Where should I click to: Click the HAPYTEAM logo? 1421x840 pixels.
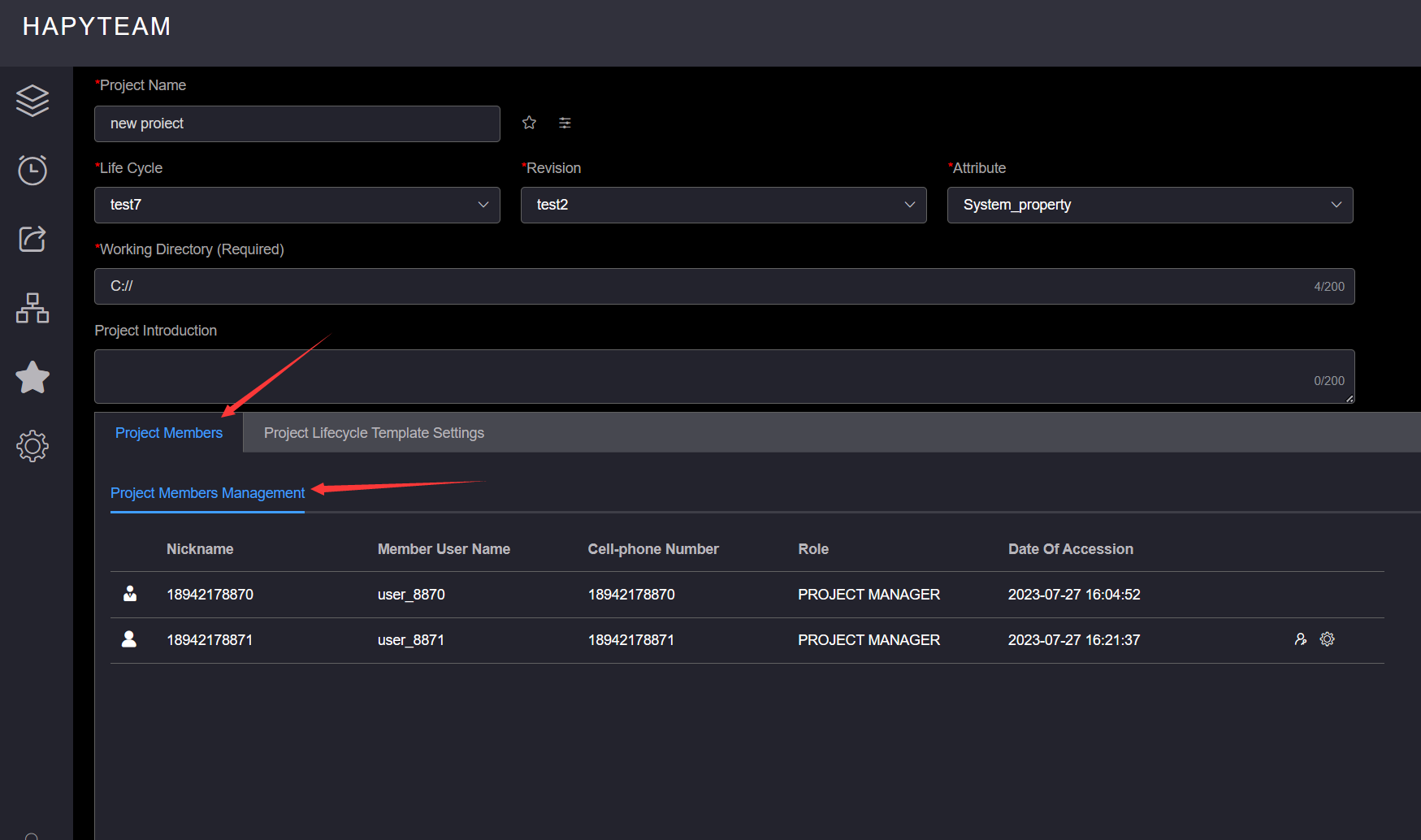97,27
